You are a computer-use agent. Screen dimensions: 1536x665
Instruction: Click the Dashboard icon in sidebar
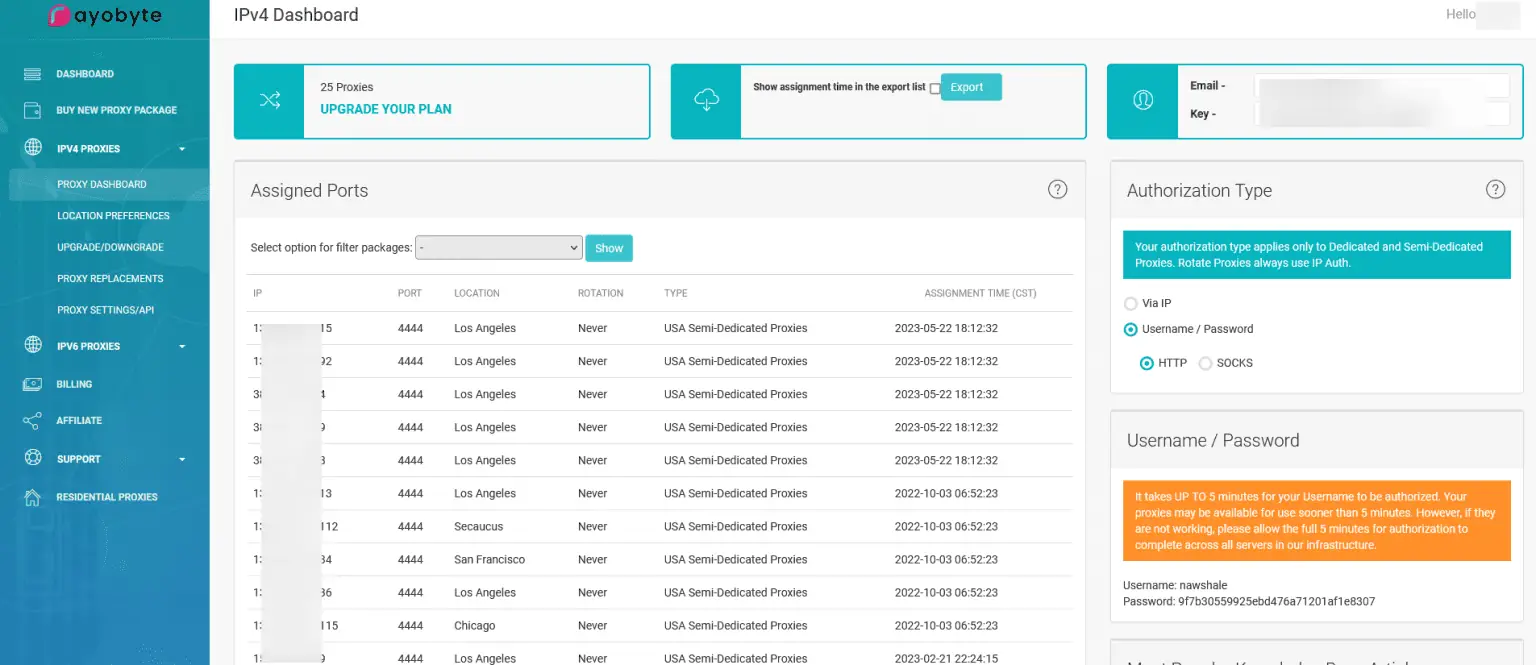32,74
